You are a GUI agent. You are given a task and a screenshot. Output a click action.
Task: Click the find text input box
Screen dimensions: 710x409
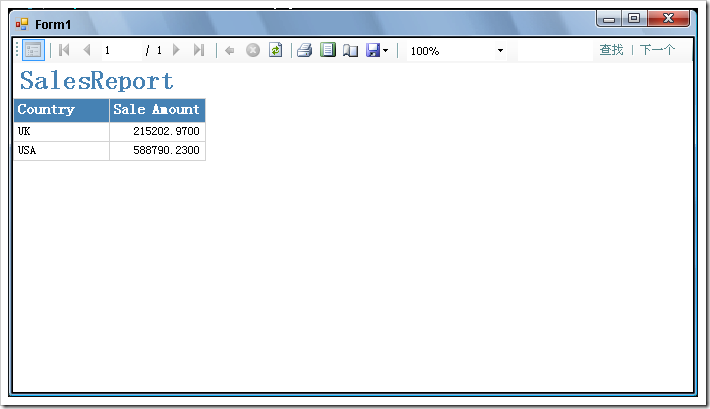pos(555,51)
